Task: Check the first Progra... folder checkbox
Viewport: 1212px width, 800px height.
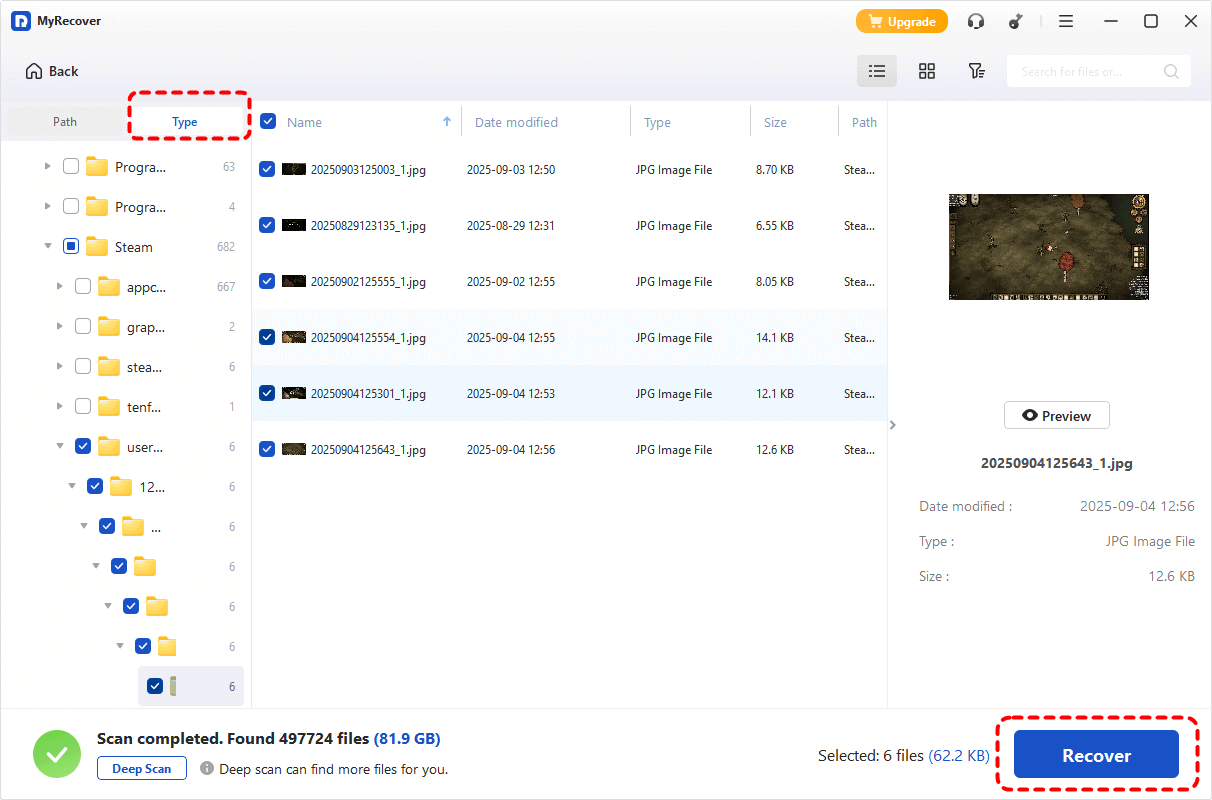Action: (x=71, y=167)
